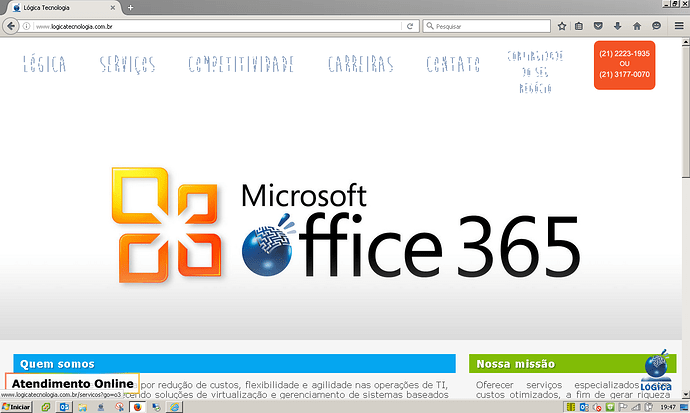Click the Quem somos heading

[57, 364]
